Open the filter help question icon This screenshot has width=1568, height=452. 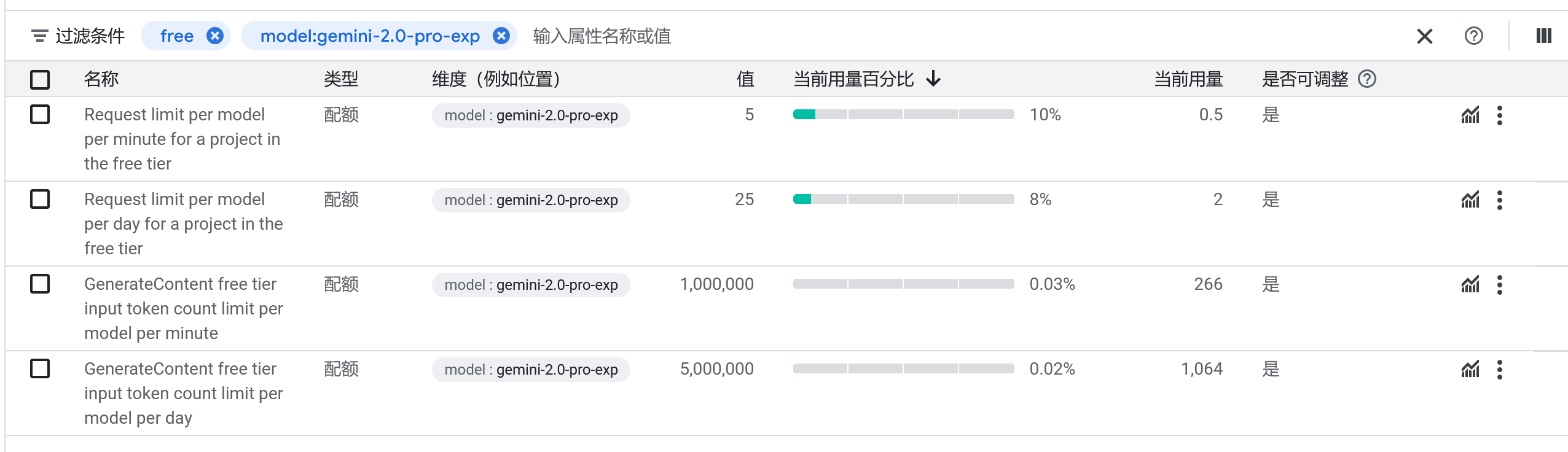point(1473,36)
